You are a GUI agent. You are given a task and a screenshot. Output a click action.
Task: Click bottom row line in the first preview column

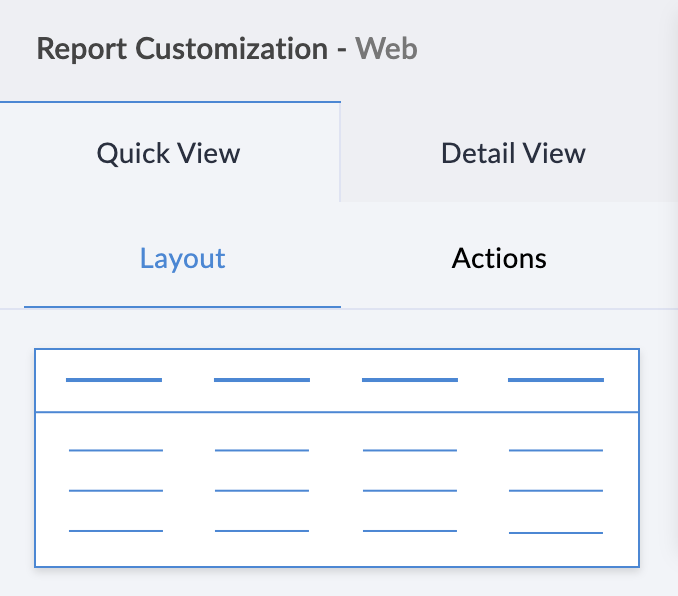[x=116, y=531]
